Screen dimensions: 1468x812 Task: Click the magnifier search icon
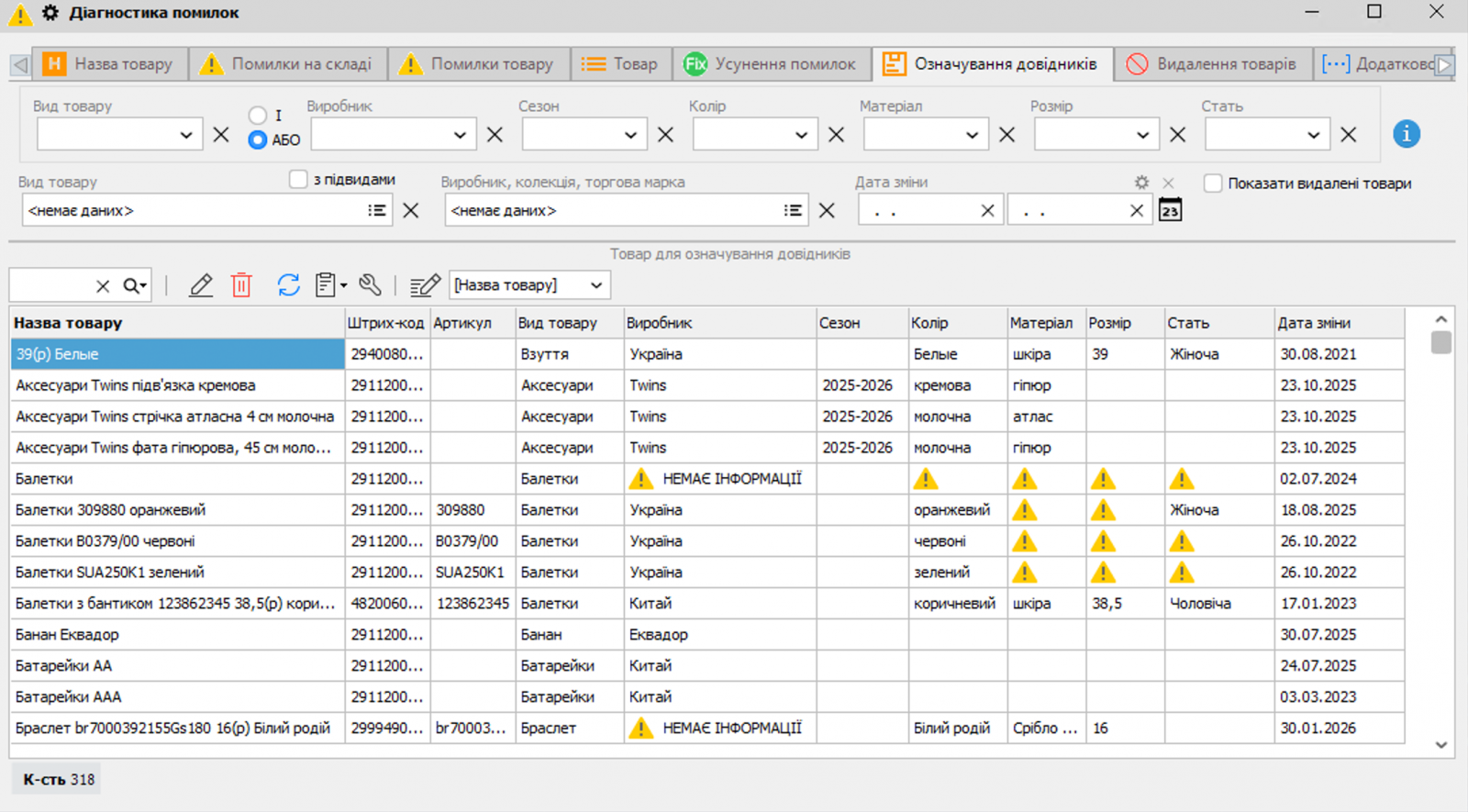click(133, 285)
